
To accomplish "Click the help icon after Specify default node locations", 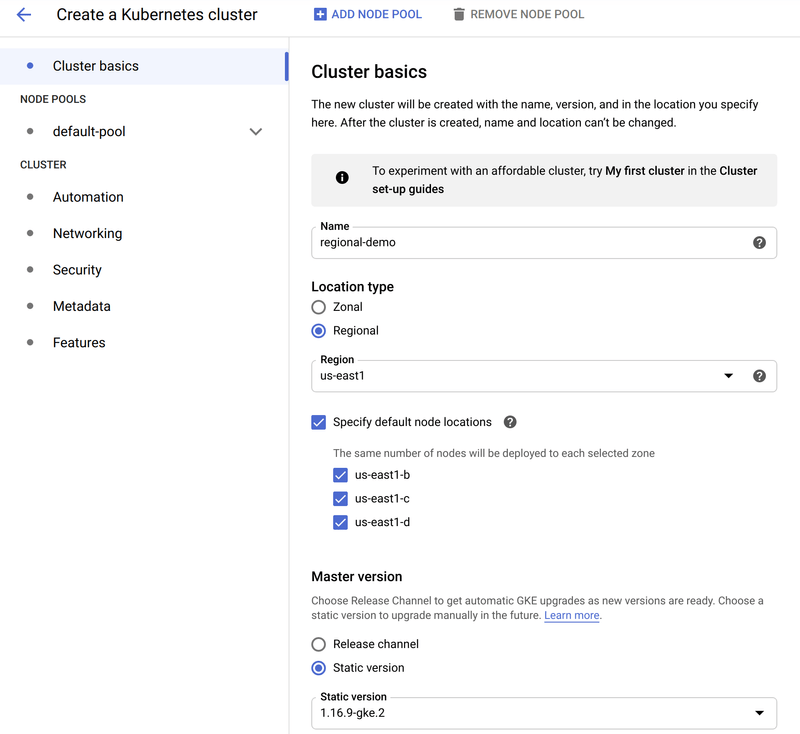I will coord(510,422).
